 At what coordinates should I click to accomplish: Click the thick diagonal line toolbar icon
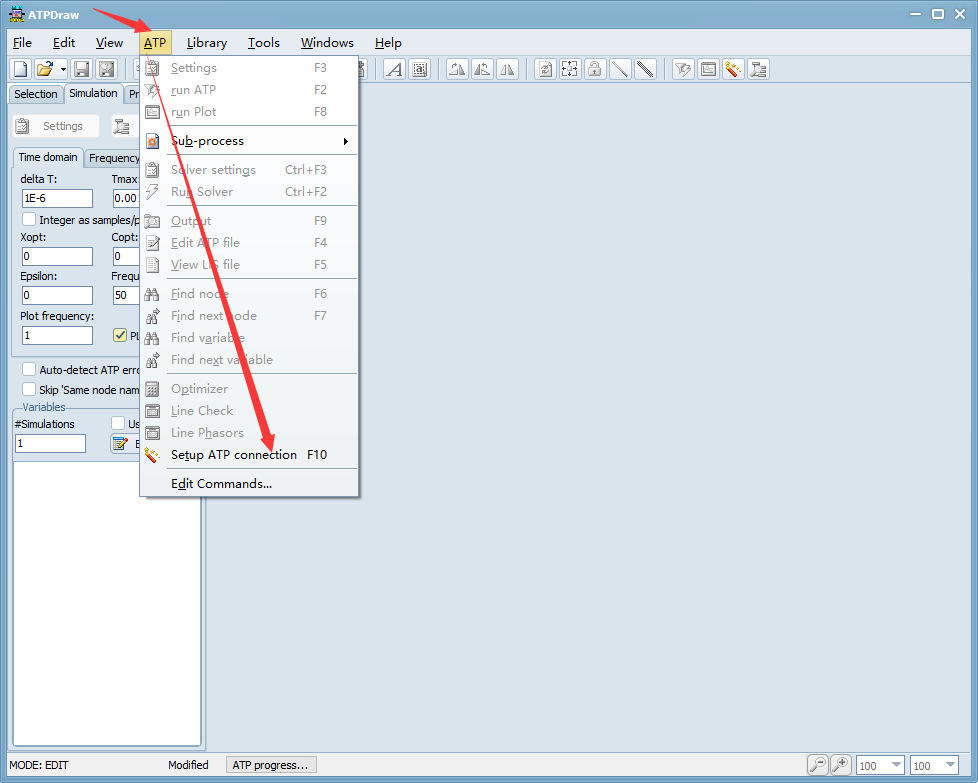tap(645, 69)
